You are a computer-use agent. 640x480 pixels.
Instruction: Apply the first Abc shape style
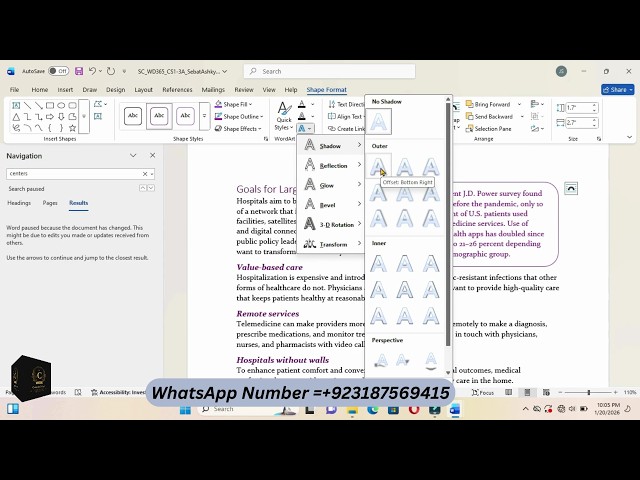coord(133,116)
